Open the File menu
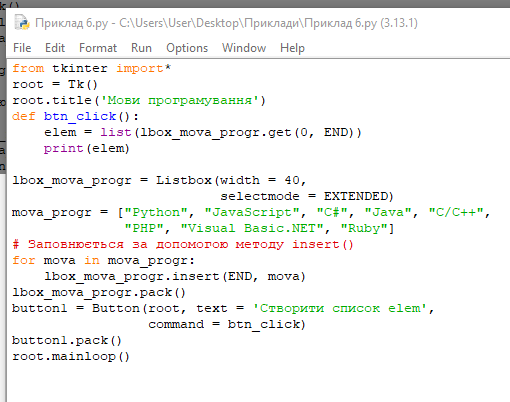Viewport: 510px width, 402px height. tap(22, 48)
